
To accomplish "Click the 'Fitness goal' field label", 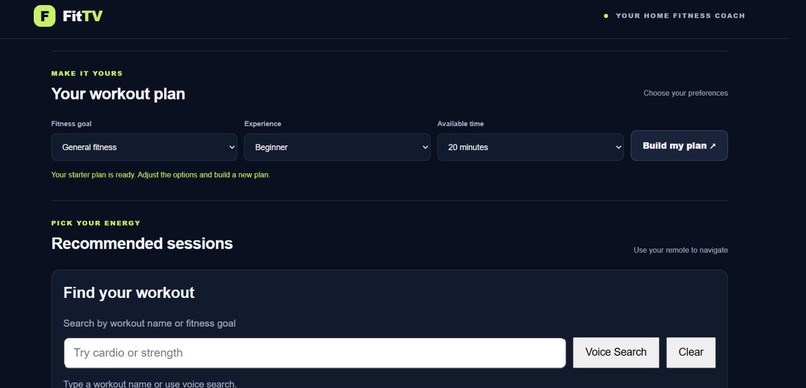I will click(x=71, y=124).
